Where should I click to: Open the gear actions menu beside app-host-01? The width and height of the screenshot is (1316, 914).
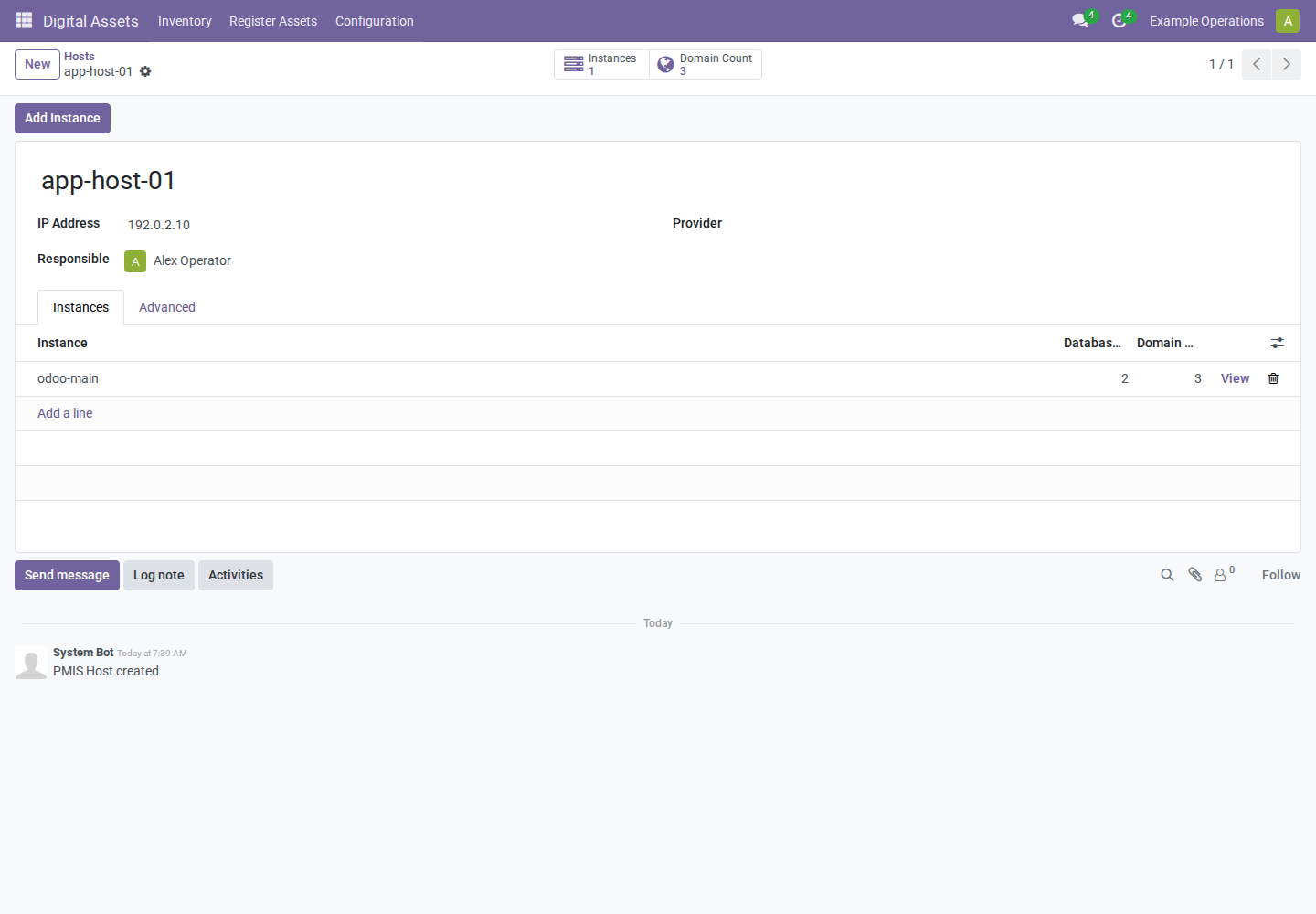(x=145, y=71)
